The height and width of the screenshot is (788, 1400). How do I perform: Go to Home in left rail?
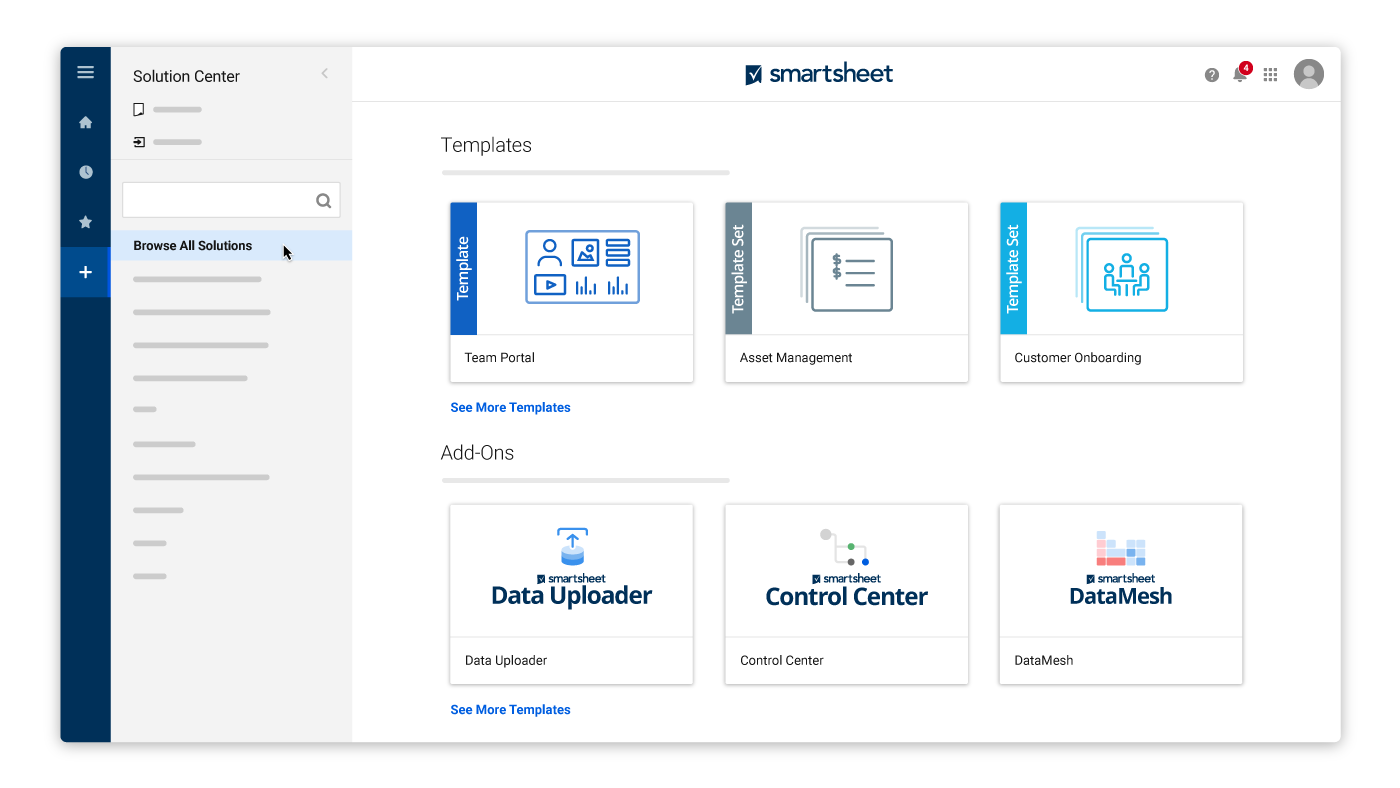(85, 122)
